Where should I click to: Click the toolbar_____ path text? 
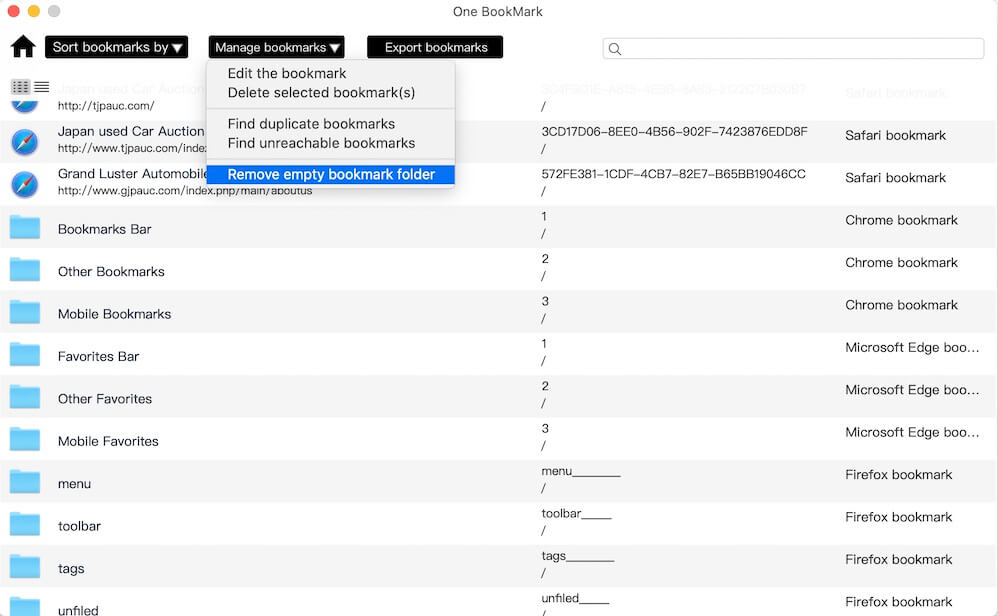tap(576, 514)
